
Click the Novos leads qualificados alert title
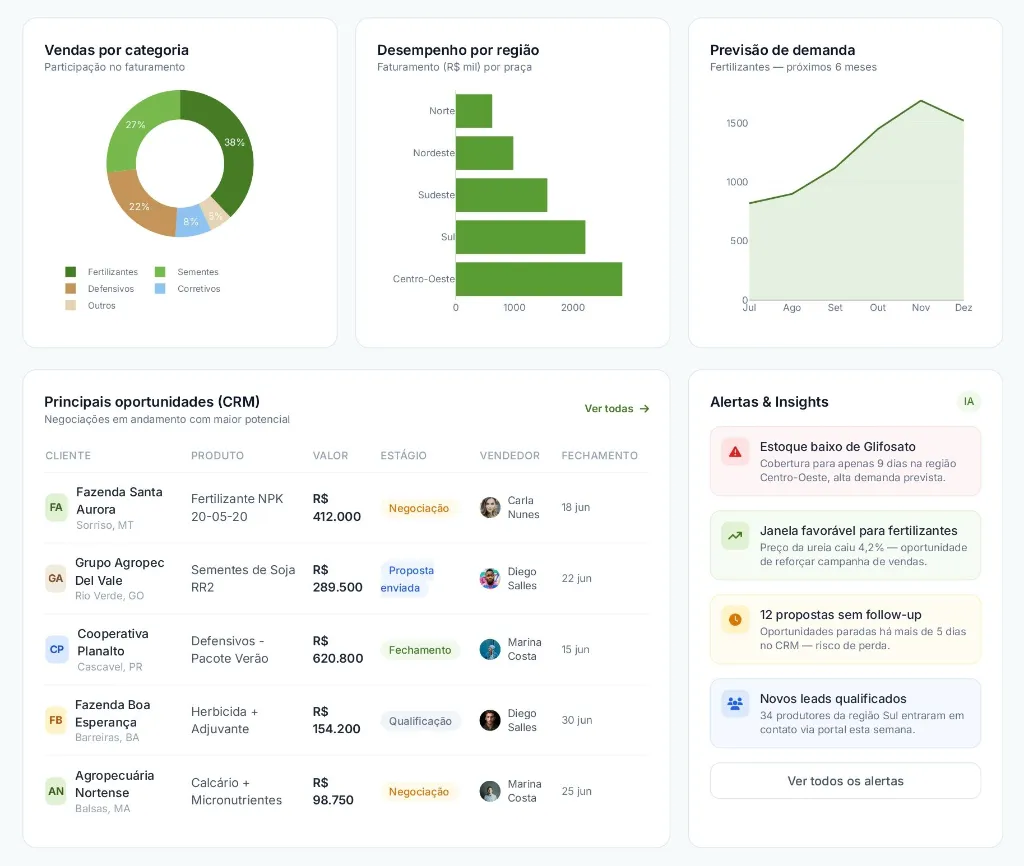click(833, 699)
